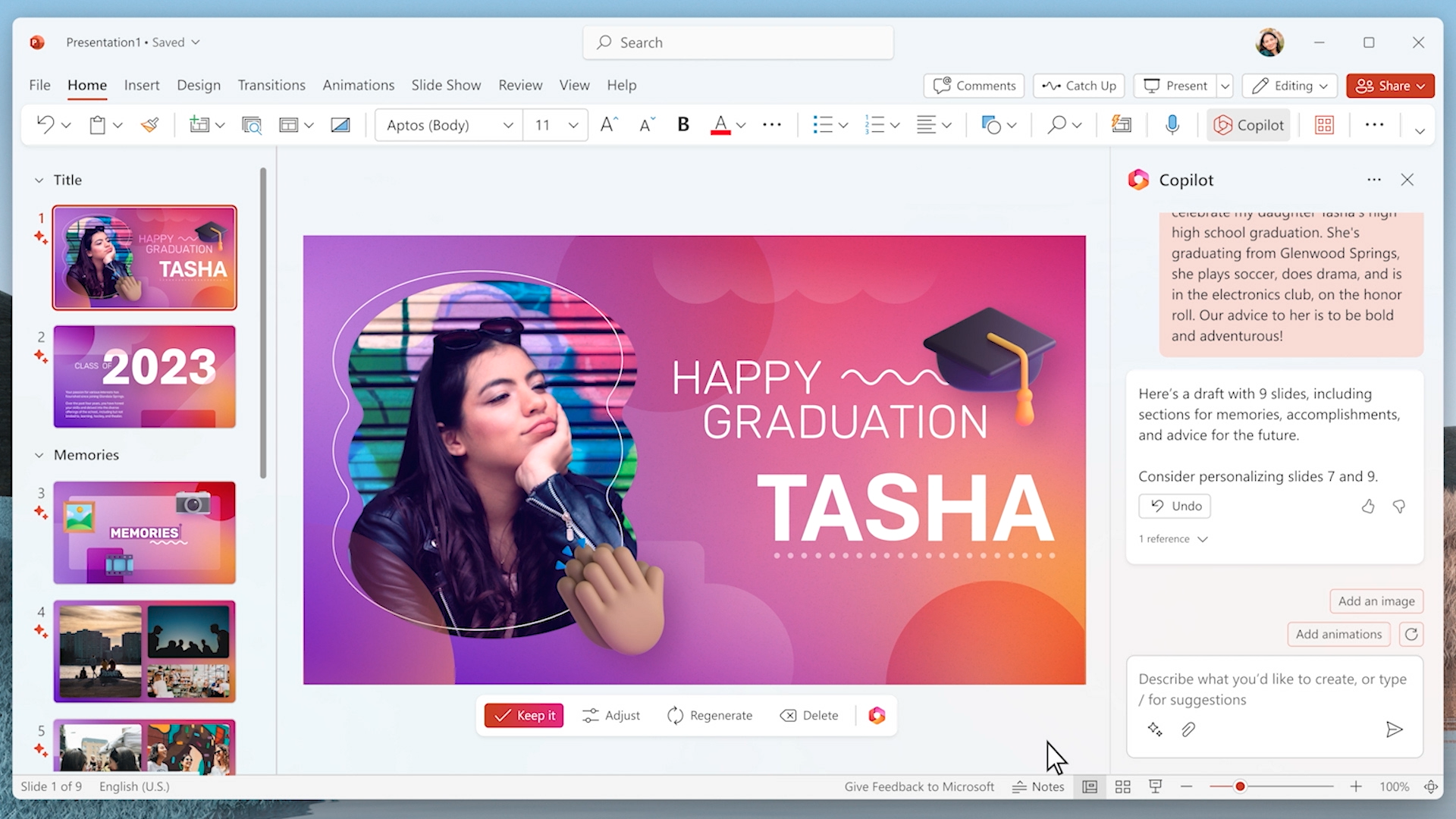Click the Format Painter icon
Screen dimensions: 1456x819
(x=150, y=124)
